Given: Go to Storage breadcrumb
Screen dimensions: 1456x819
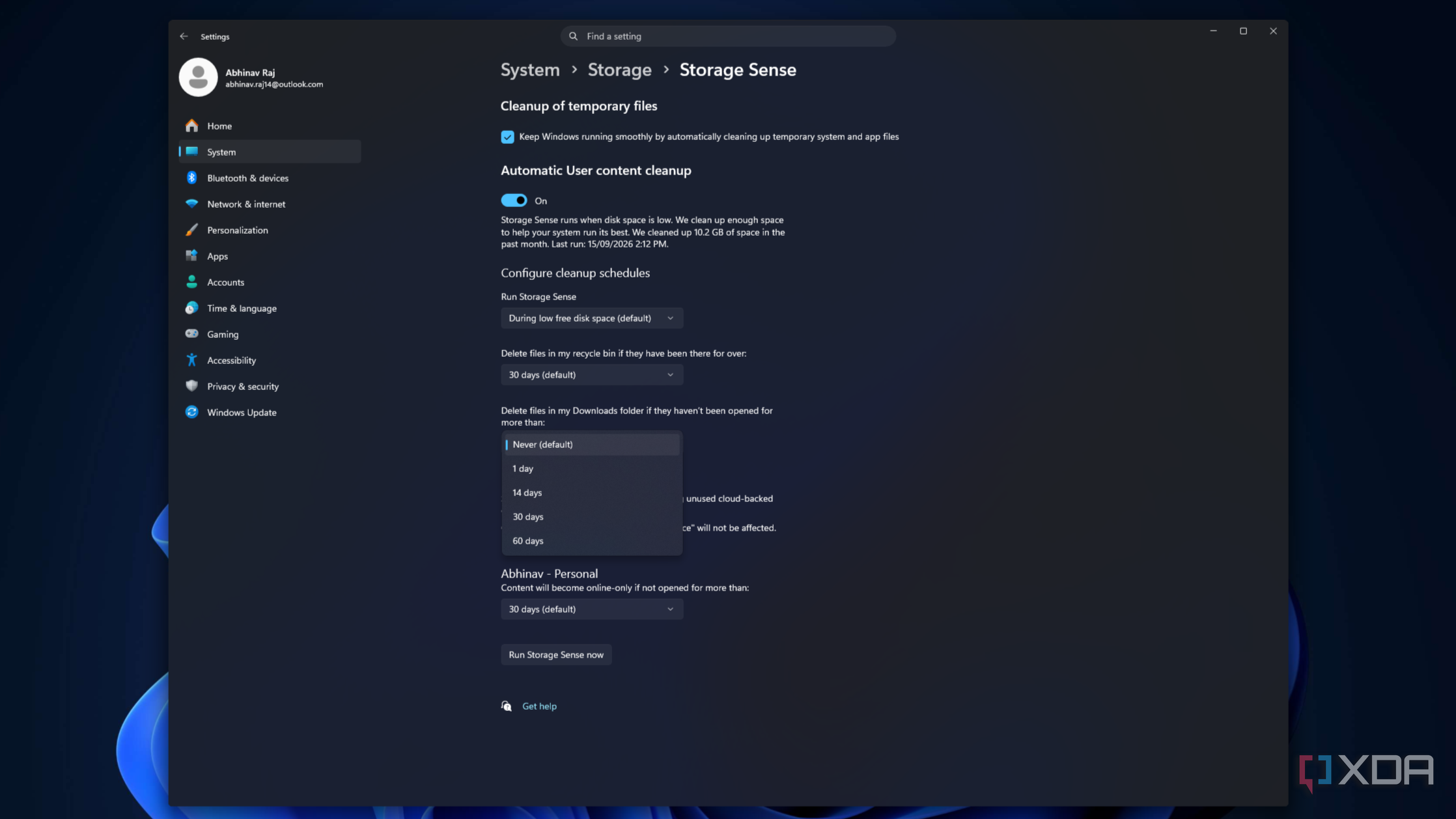Looking at the screenshot, I should (x=619, y=70).
